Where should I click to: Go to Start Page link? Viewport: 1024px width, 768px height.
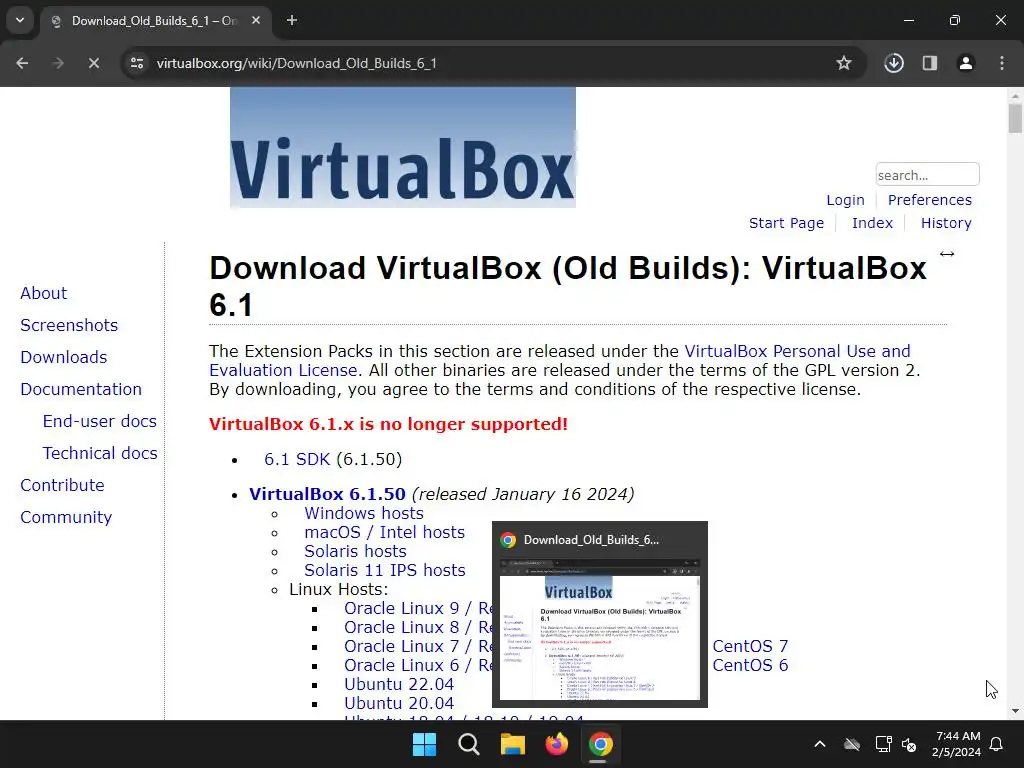click(786, 223)
